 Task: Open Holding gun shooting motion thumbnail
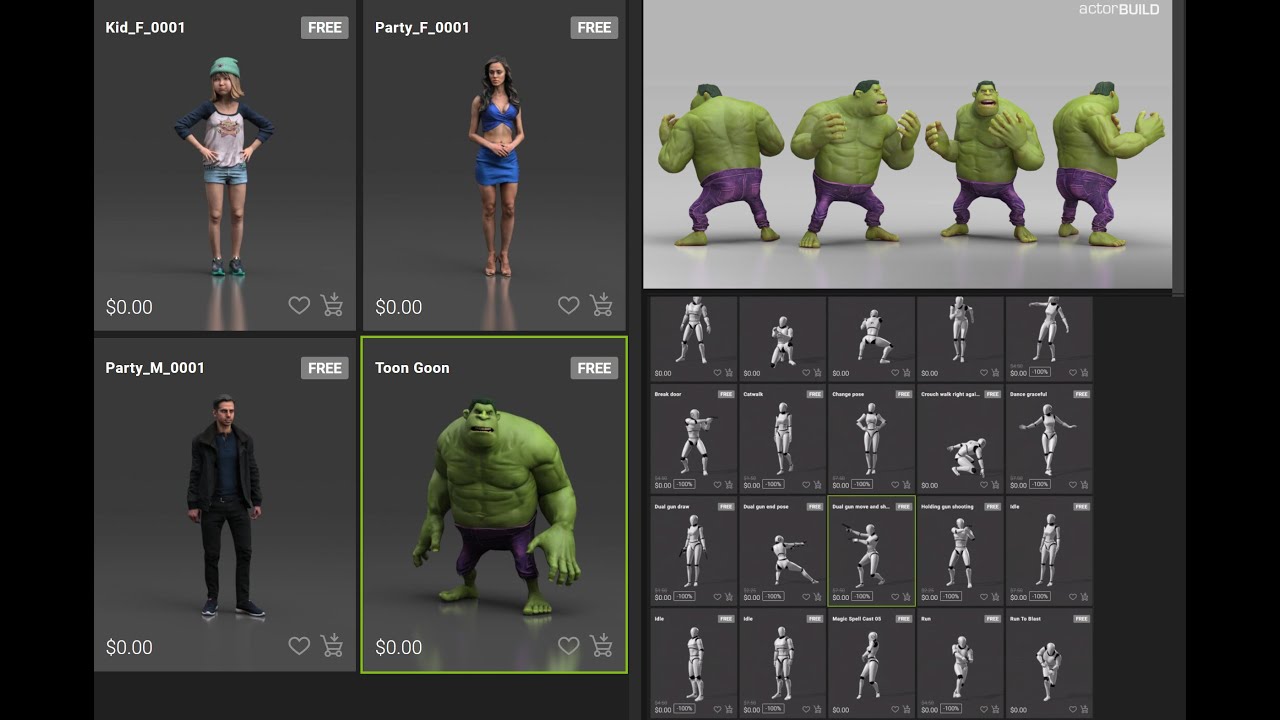(960, 550)
